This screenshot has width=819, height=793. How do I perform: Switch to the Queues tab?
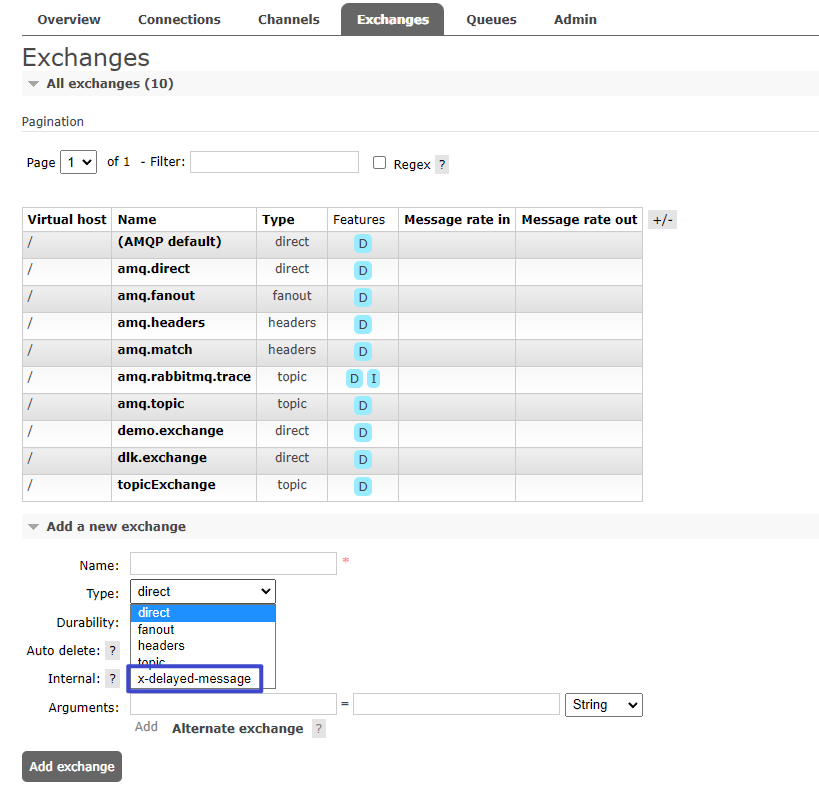click(x=491, y=19)
